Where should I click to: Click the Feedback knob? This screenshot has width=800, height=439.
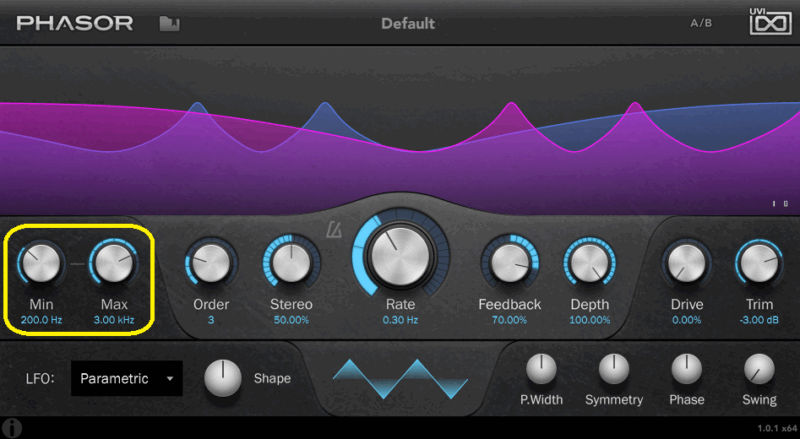tap(509, 263)
